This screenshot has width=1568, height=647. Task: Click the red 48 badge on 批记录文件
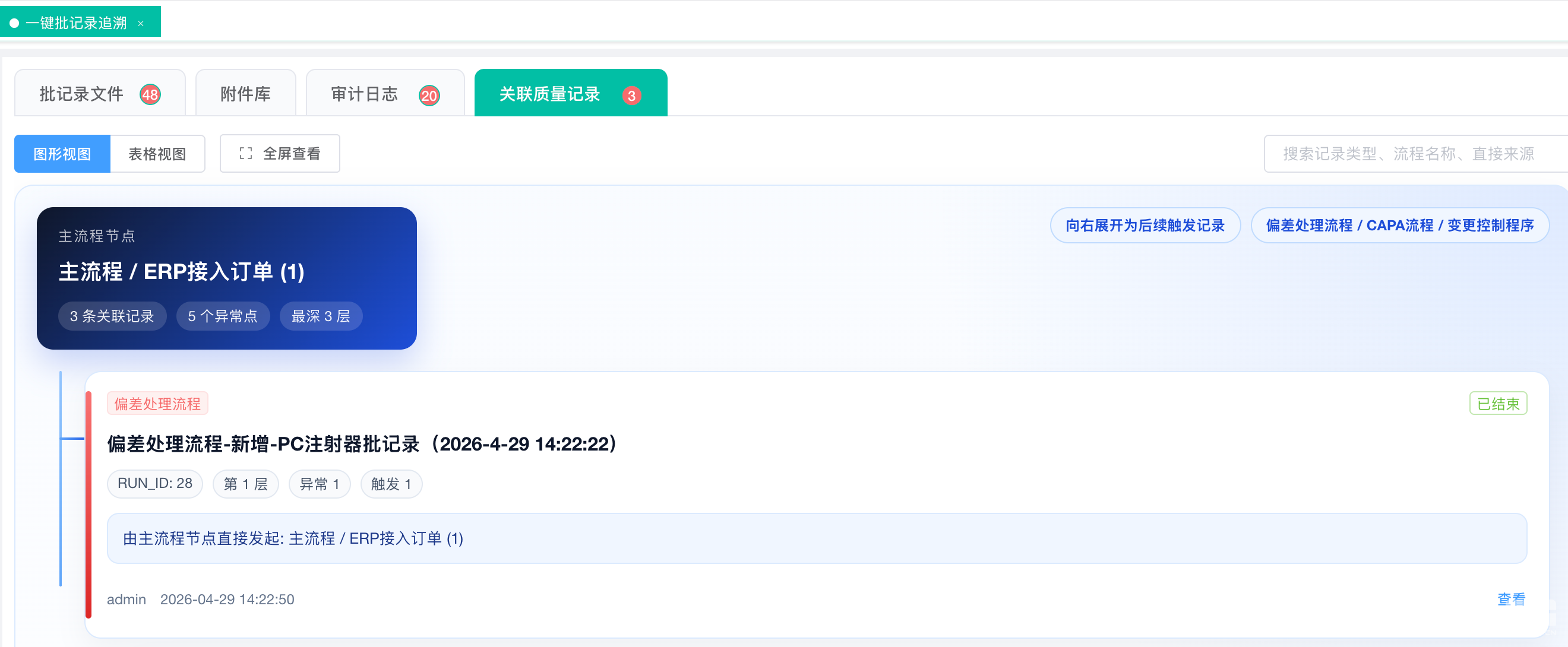[150, 95]
